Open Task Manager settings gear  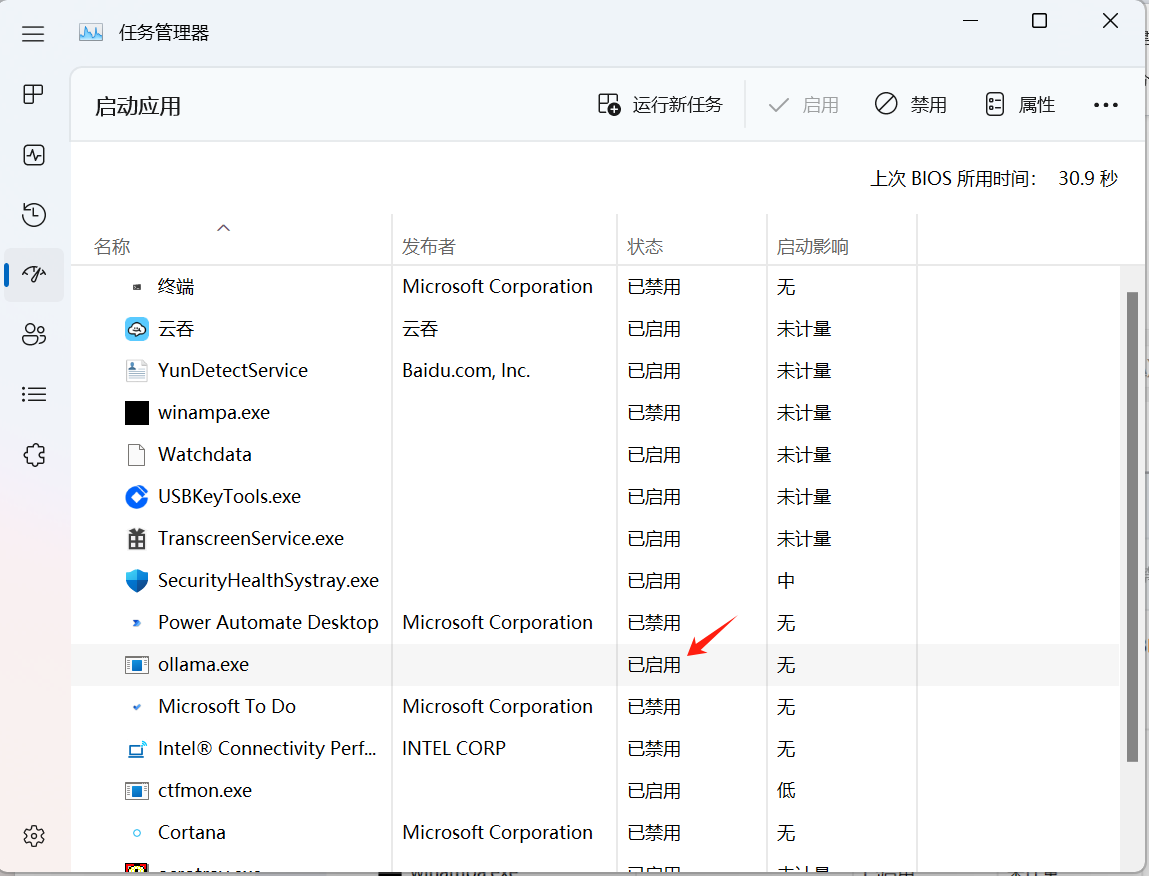34,836
